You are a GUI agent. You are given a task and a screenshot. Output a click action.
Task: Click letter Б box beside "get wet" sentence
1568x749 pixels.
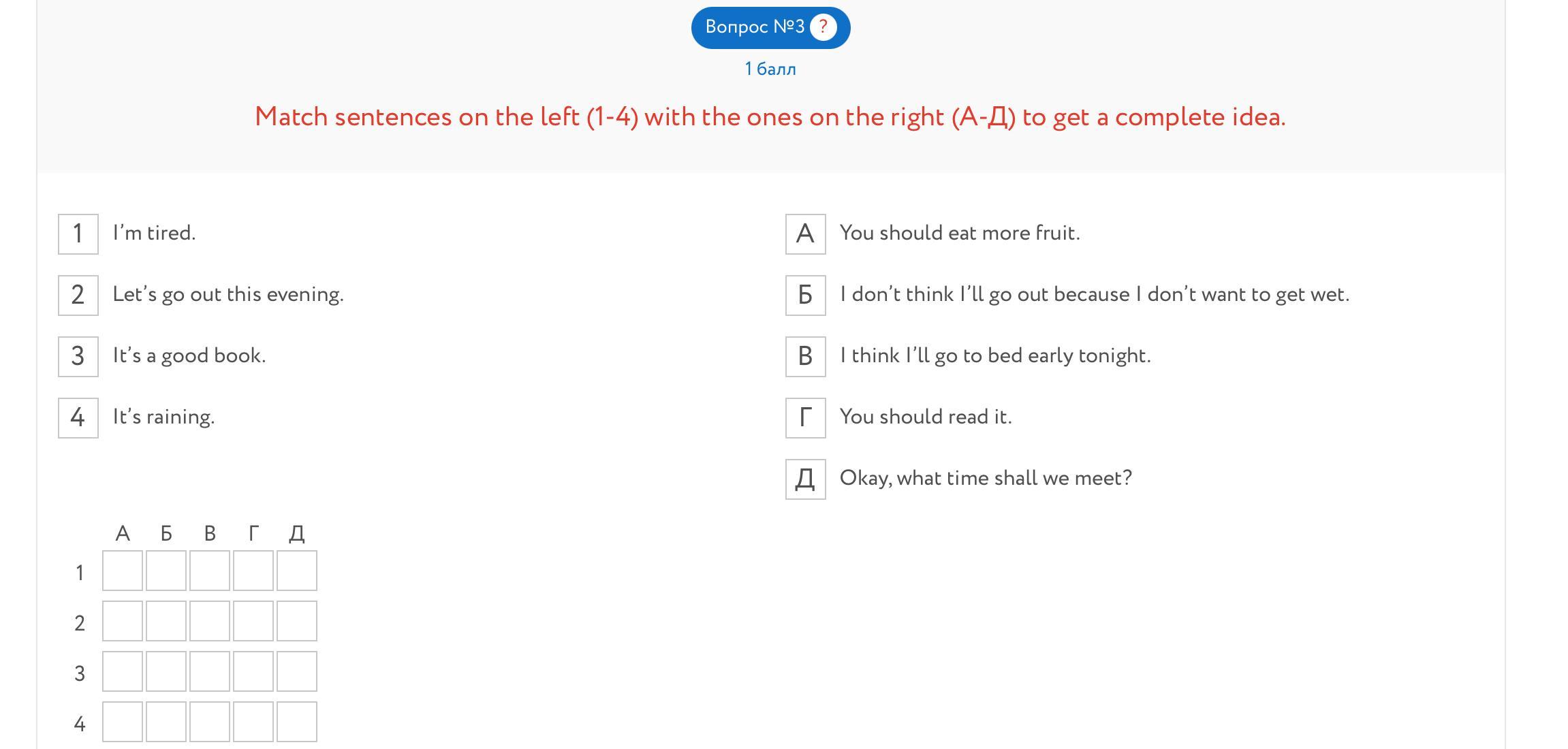(806, 296)
